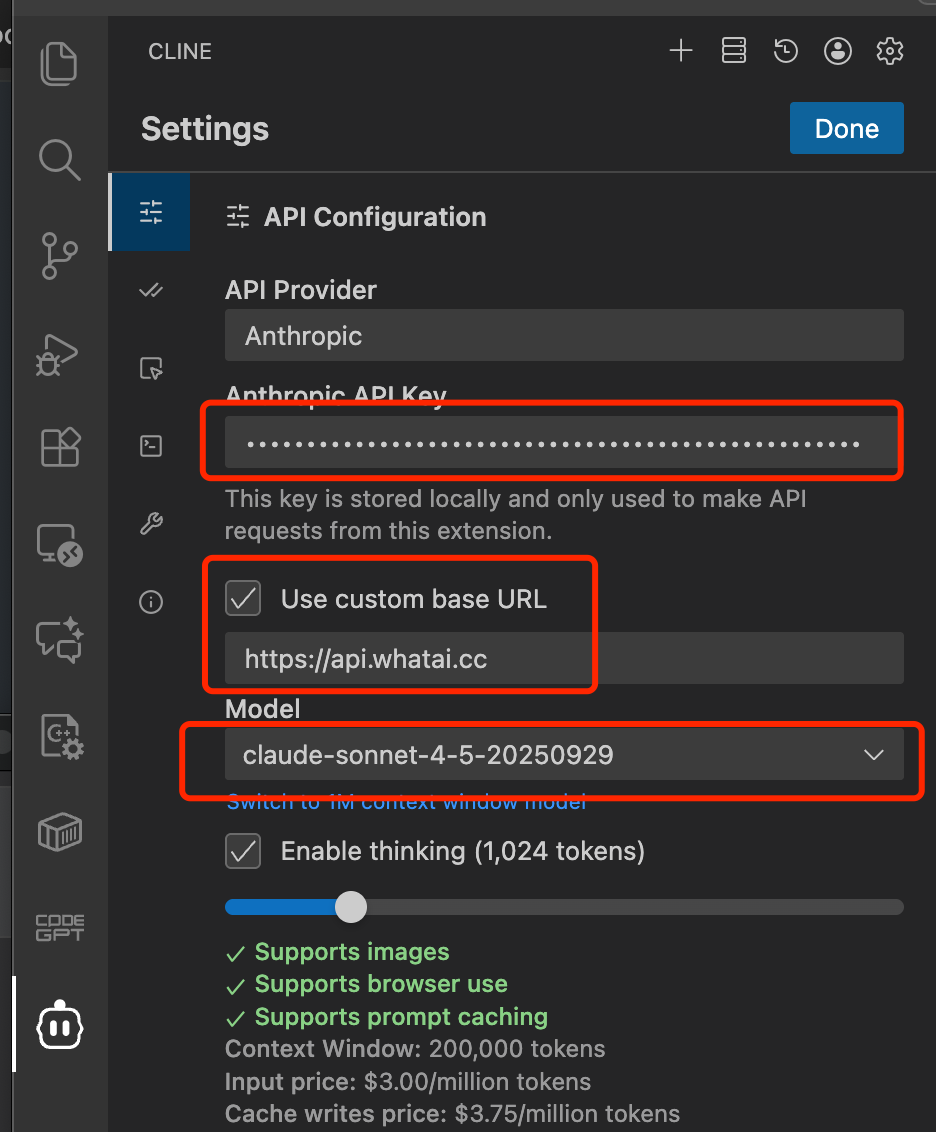The image size is (936, 1132).
Task: Uncheck Use custom base URL
Action: pyautogui.click(x=243, y=598)
